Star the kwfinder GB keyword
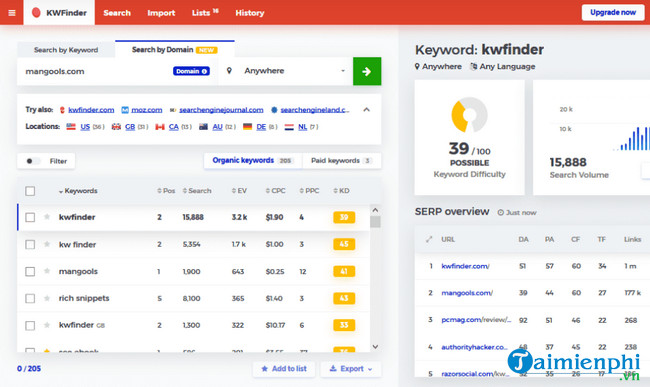 click(x=47, y=325)
